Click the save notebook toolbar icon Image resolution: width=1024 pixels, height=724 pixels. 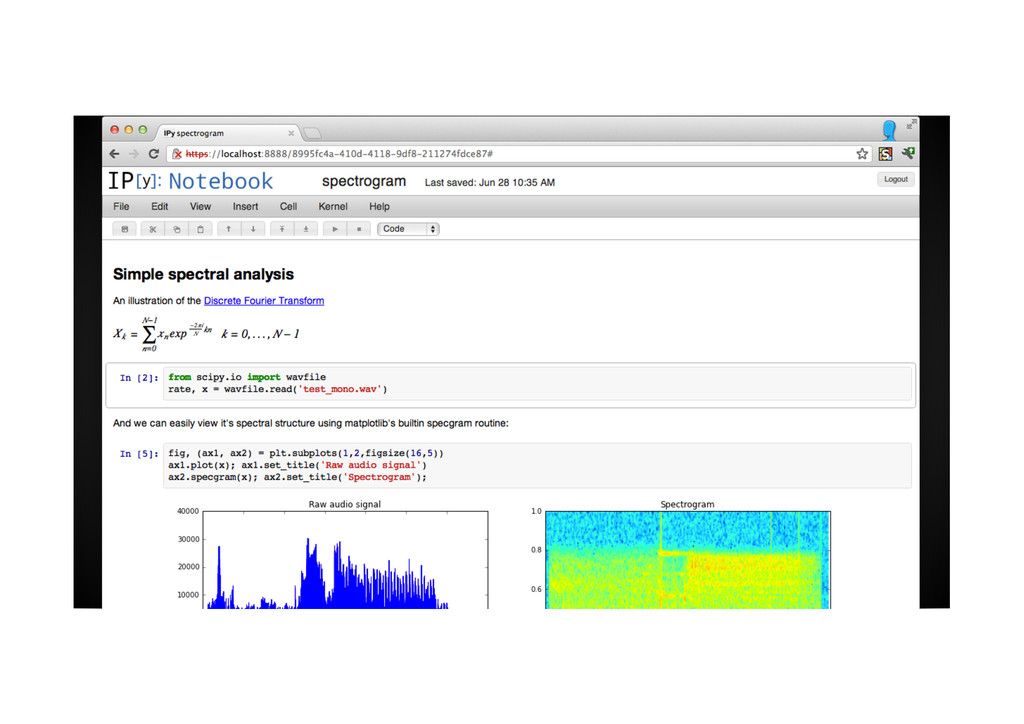click(125, 229)
